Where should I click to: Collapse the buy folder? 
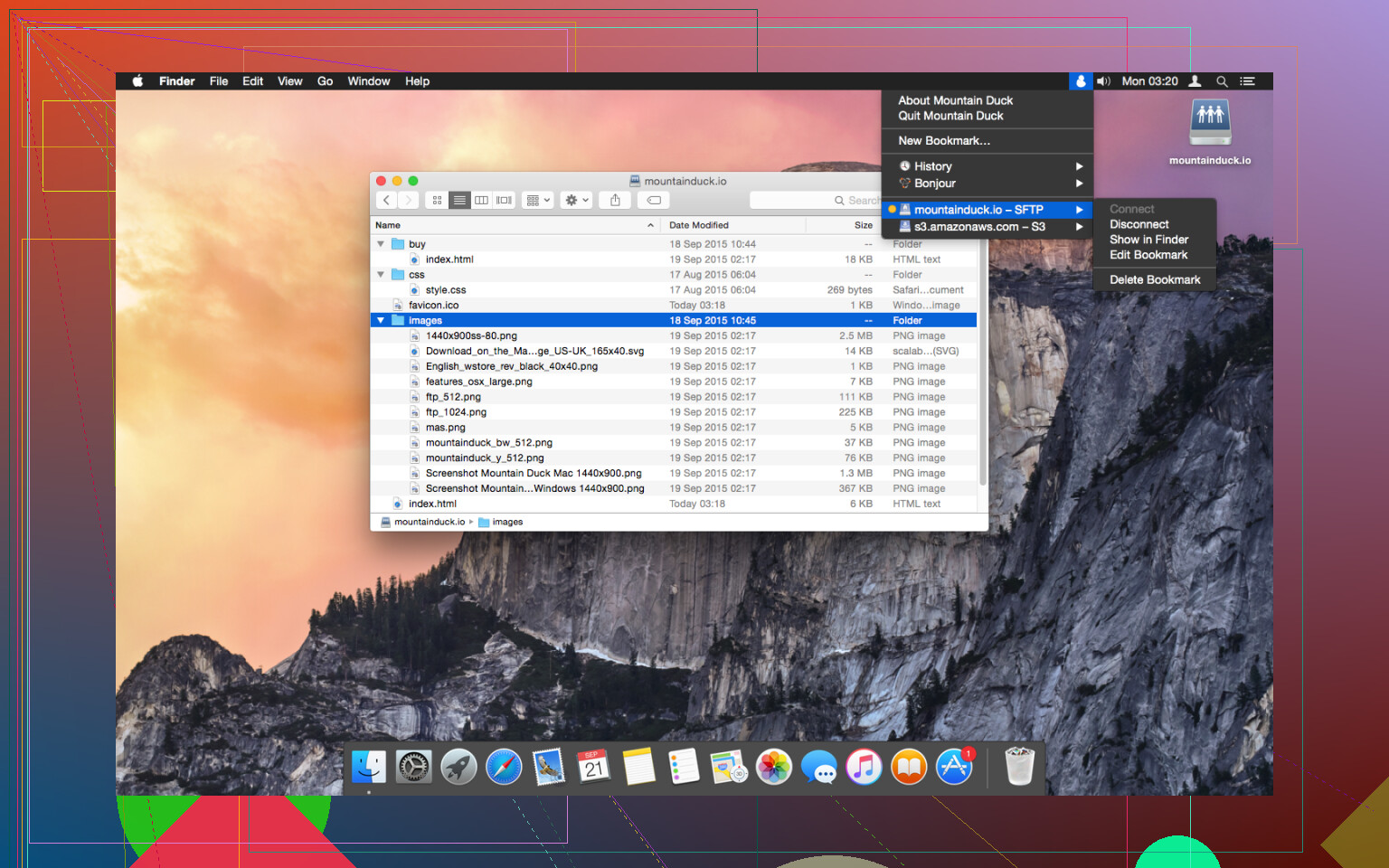coord(381,244)
